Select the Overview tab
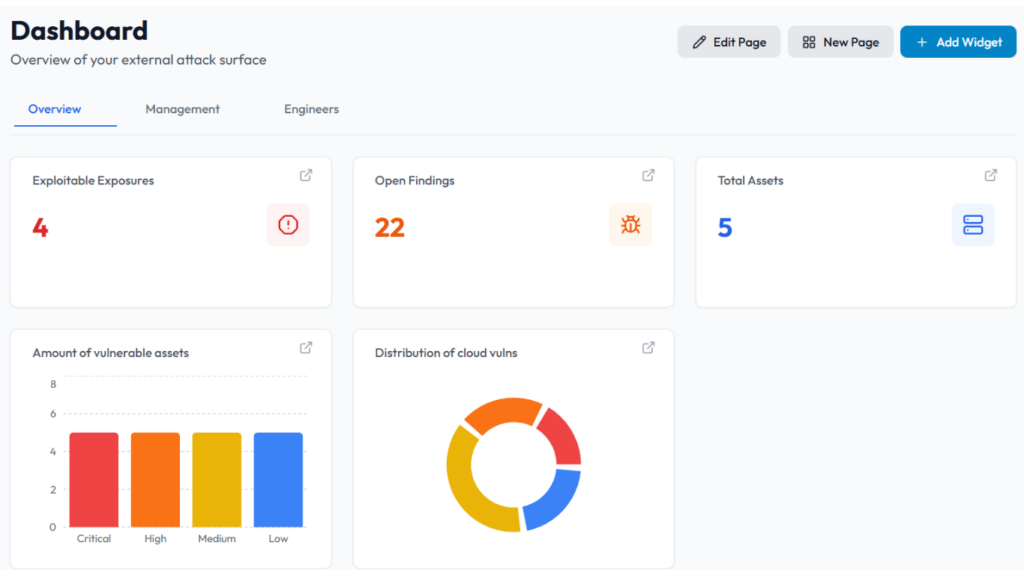Screen dimensions: 1024x576 coord(55,109)
